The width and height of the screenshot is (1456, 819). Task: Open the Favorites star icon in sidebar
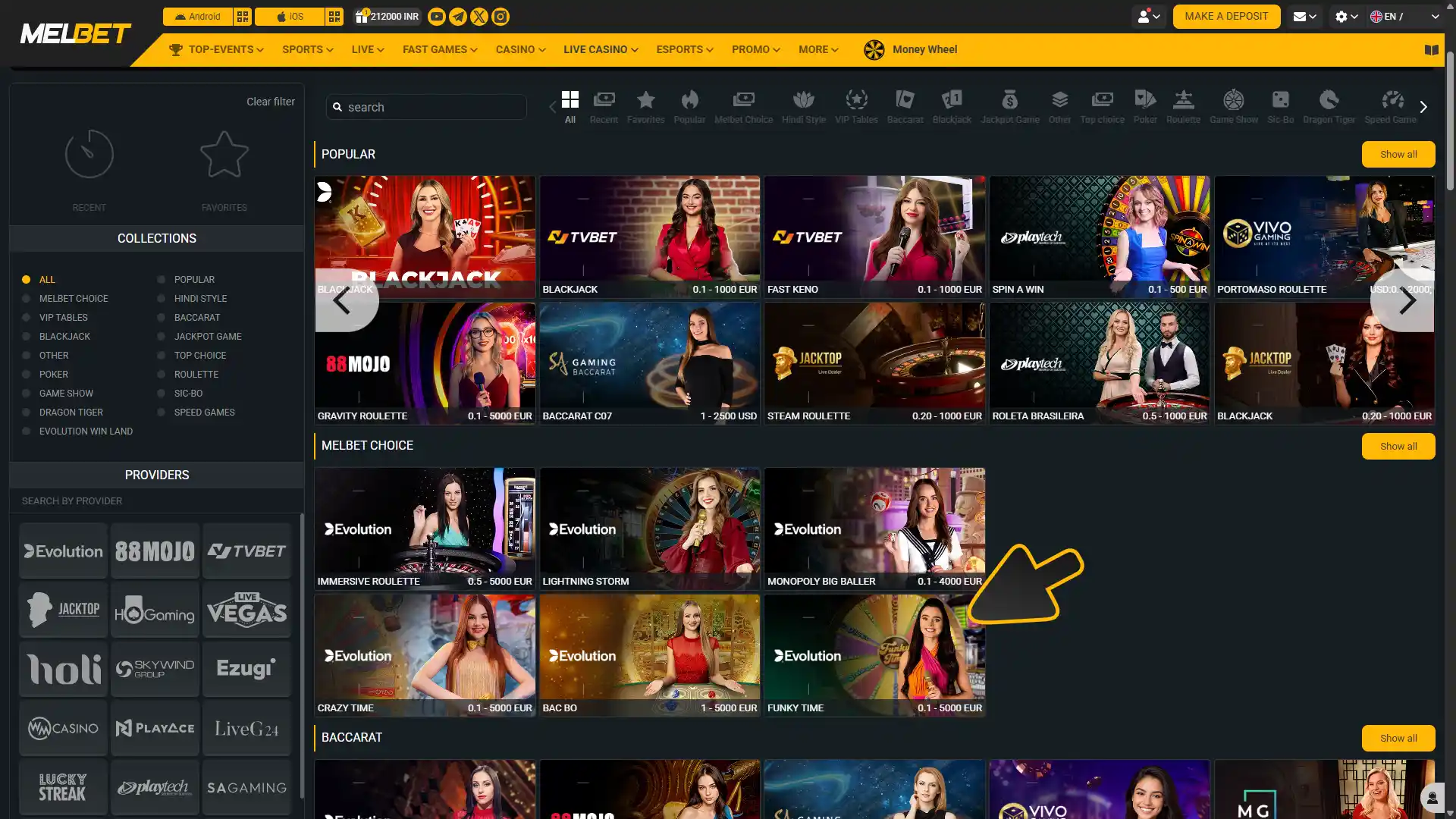224,155
